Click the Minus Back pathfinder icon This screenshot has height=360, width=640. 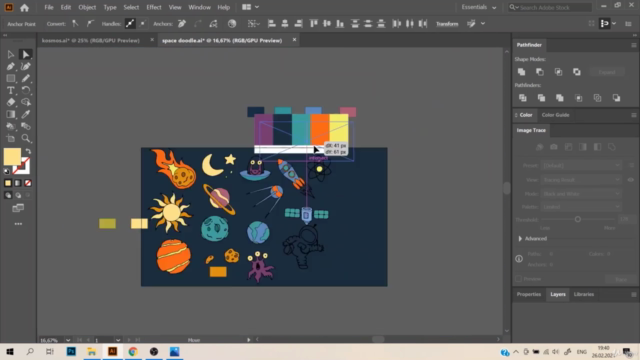coord(616,98)
